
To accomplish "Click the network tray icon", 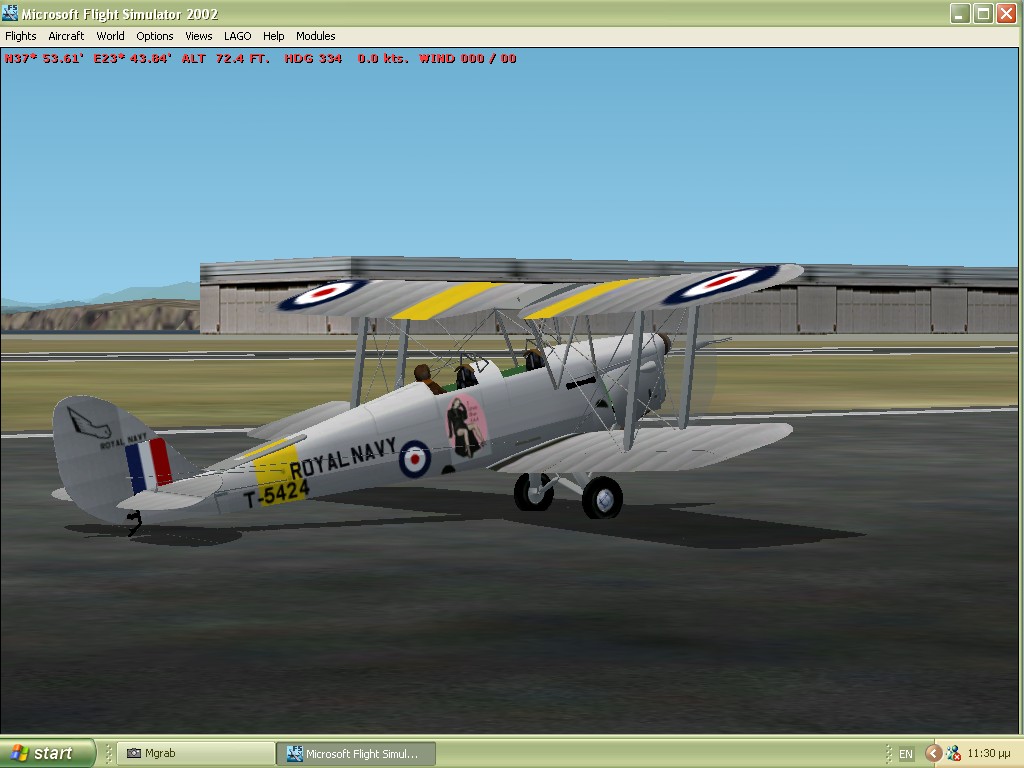I will tap(953, 754).
